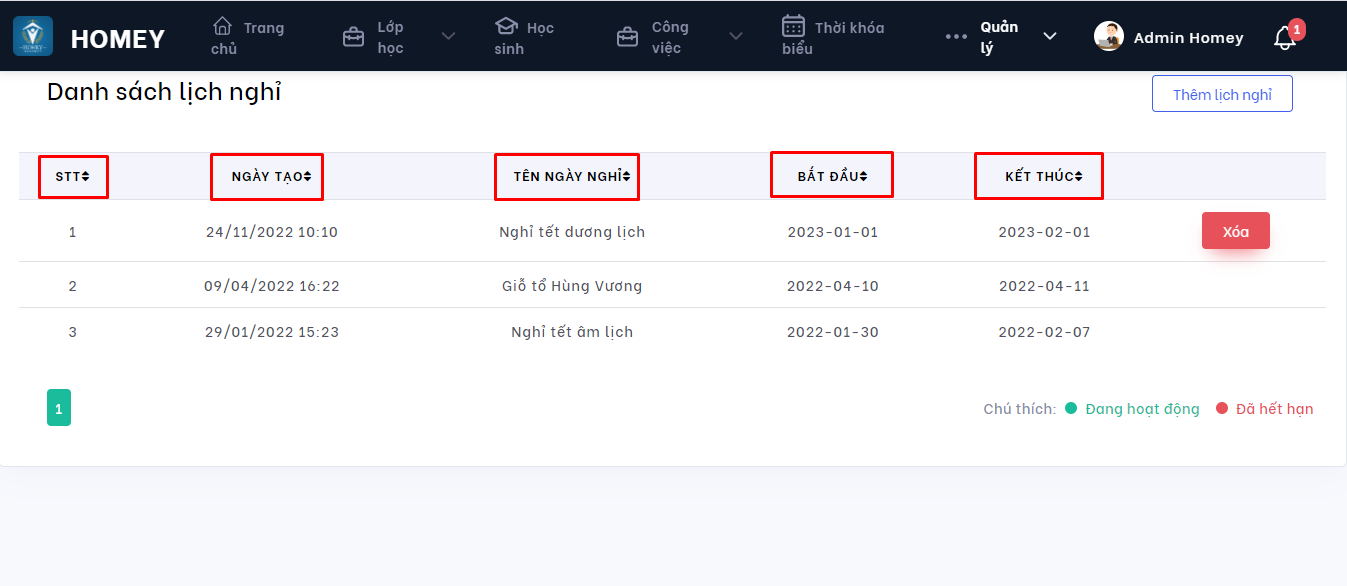Click the briefcase icon for Lớp học
1347x586 pixels.
353,38
